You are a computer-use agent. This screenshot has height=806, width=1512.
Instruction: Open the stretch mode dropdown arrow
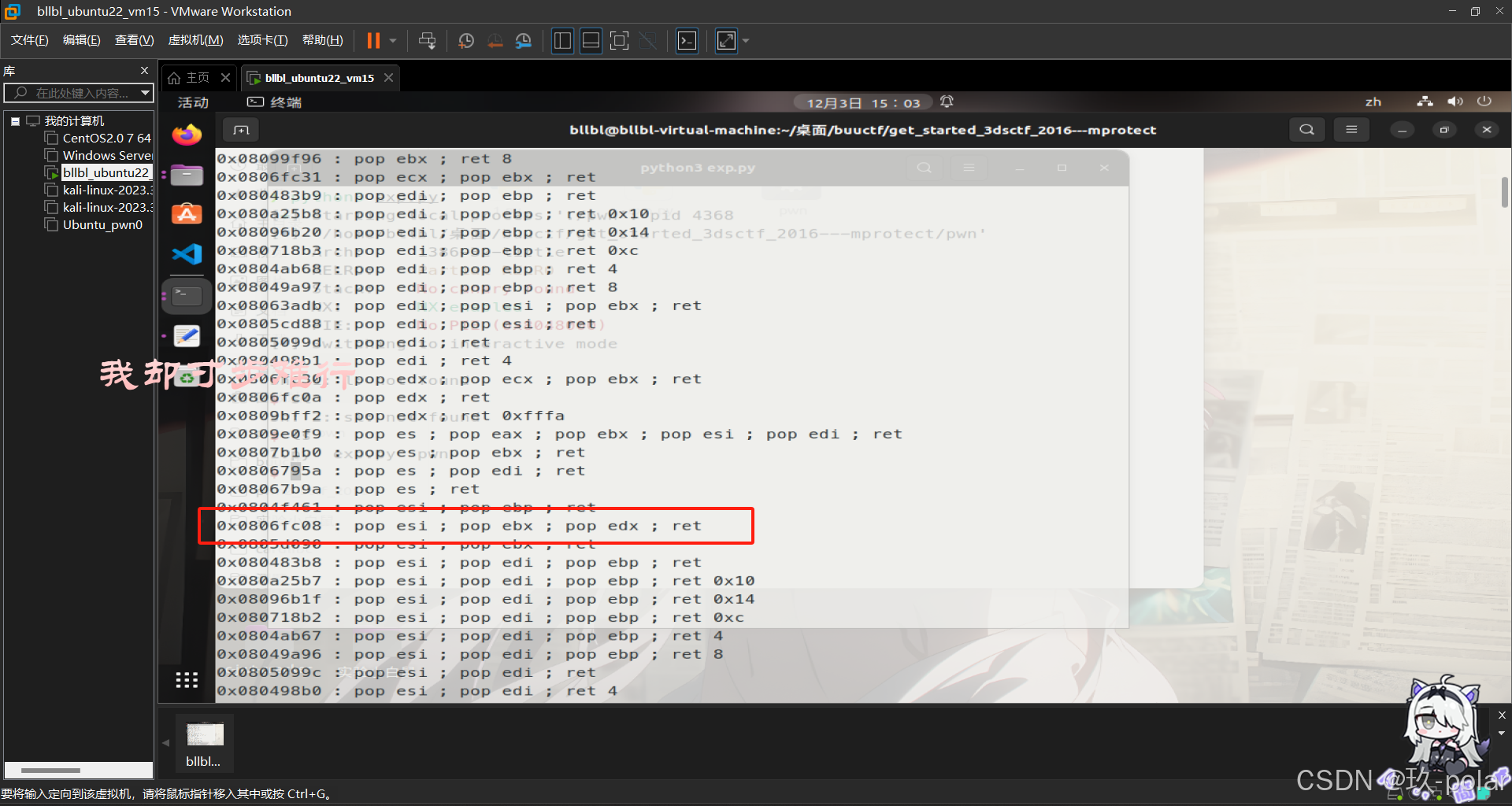(x=745, y=40)
